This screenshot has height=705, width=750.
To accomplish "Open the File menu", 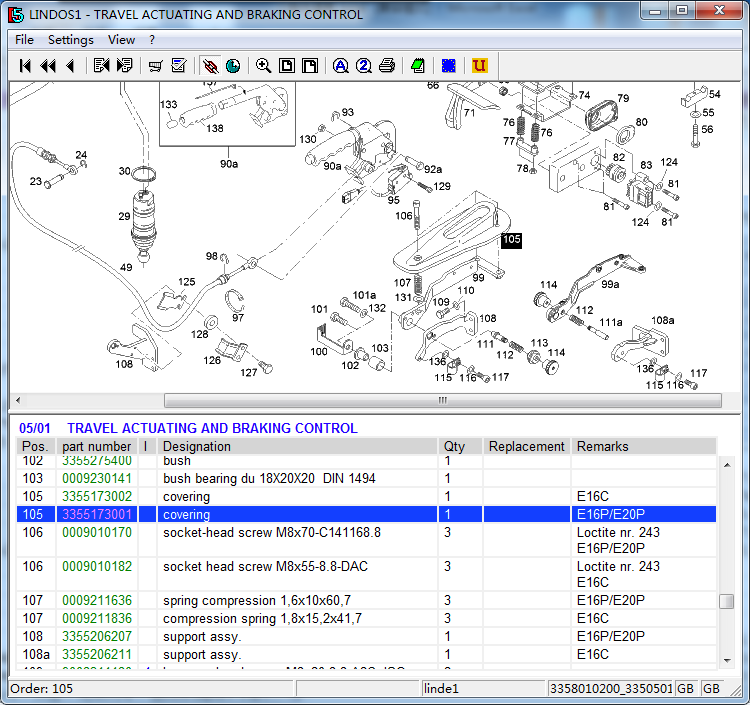I will 24,40.
